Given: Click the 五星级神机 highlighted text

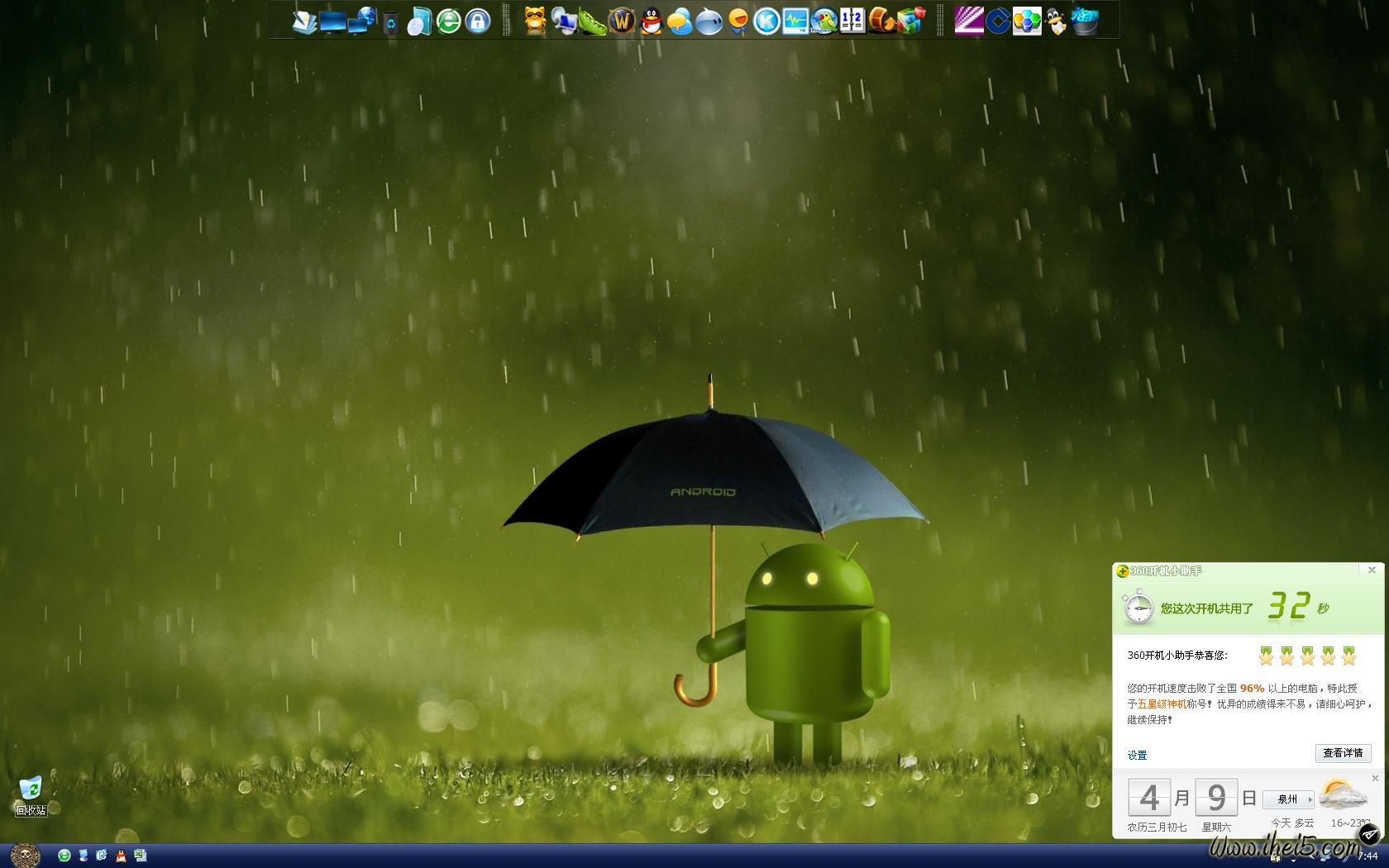Looking at the screenshot, I should pyautogui.click(x=1162, y=704).
